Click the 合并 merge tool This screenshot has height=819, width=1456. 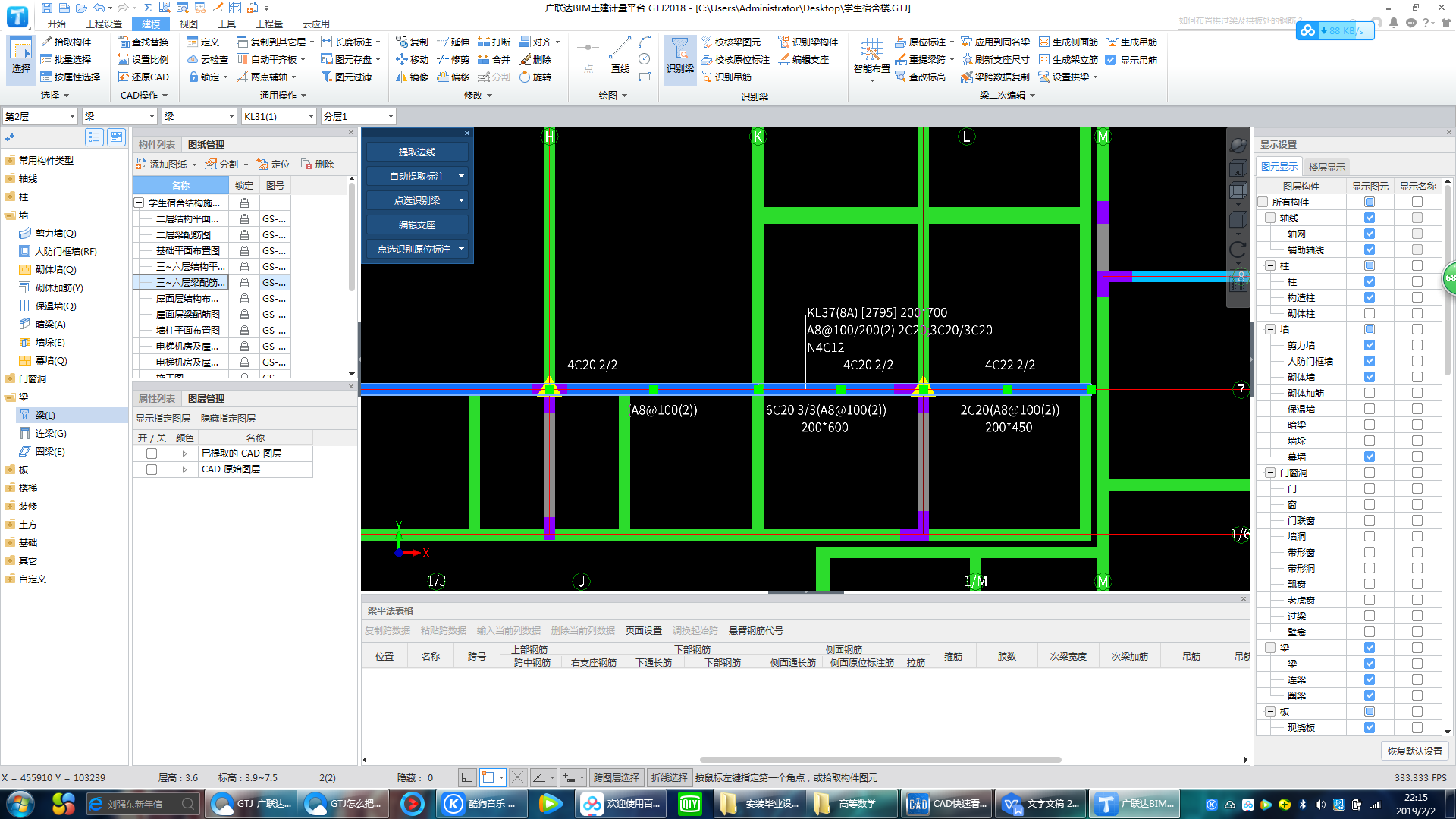(x=494, y=59)
